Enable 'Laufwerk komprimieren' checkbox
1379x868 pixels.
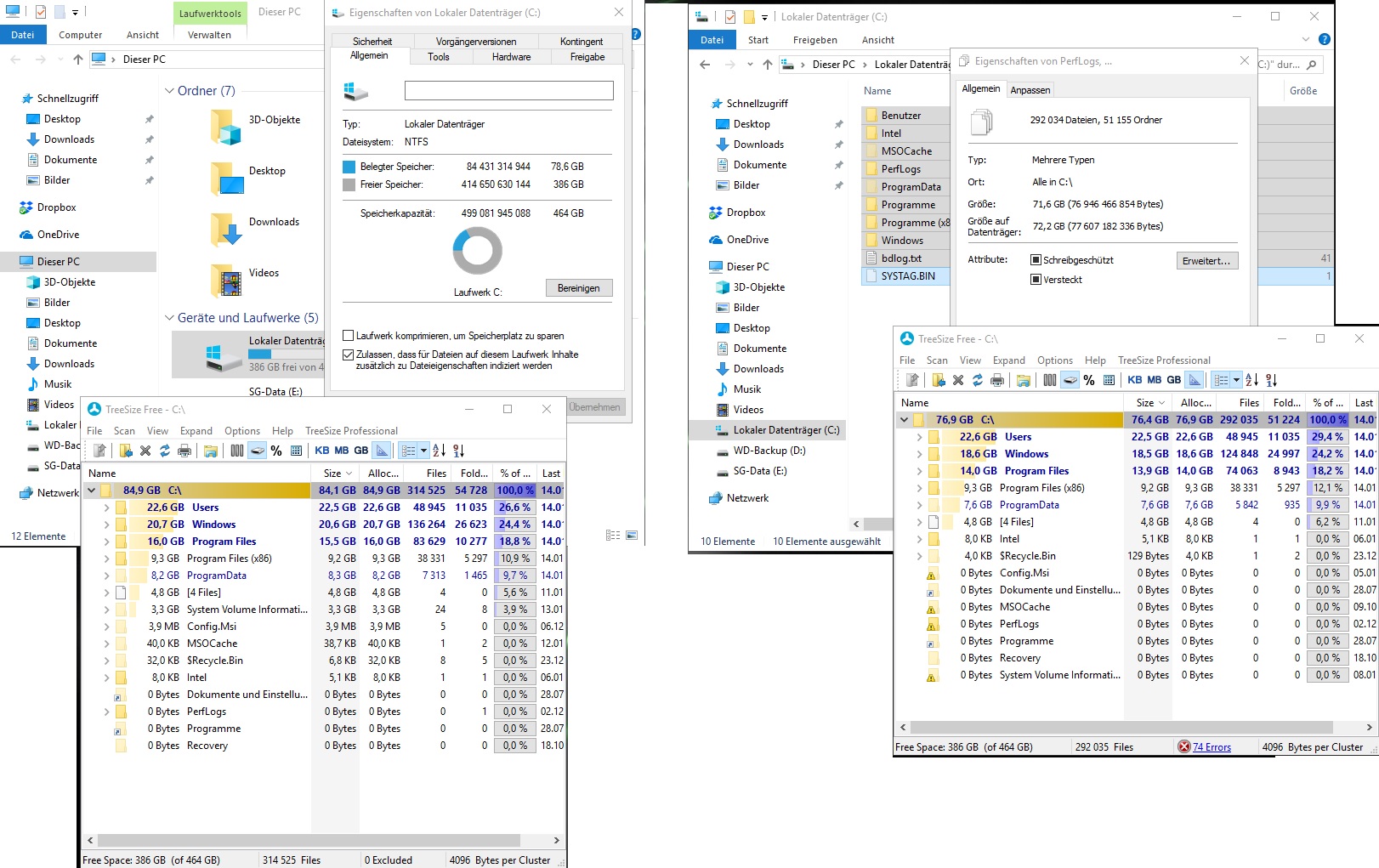(x=348, y=336)
